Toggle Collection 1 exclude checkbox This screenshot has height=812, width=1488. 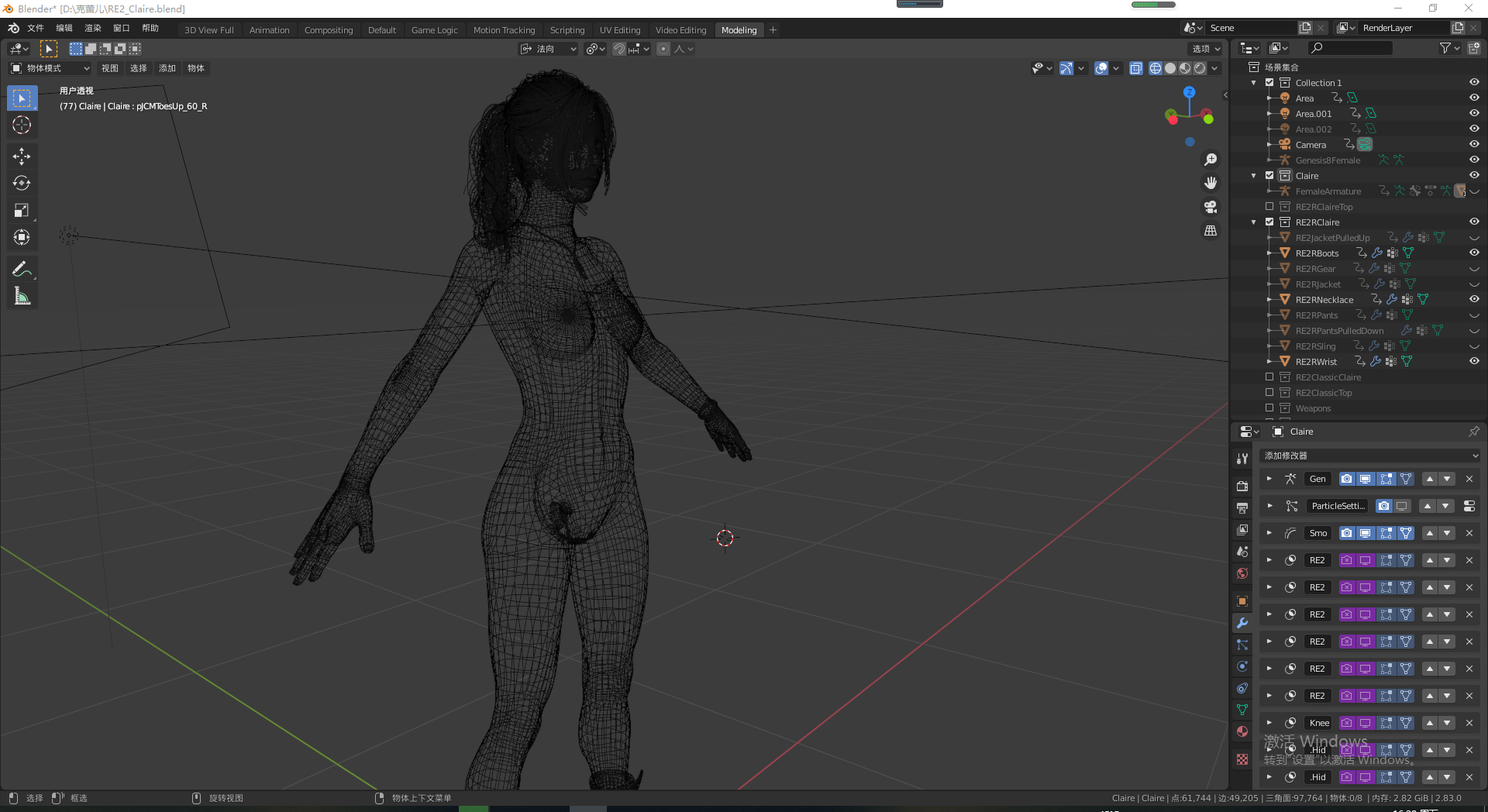point(1269,83)
